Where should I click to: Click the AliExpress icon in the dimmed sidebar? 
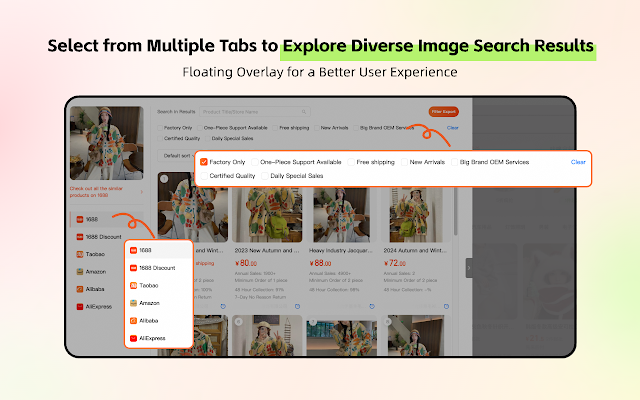click(80, 307)
